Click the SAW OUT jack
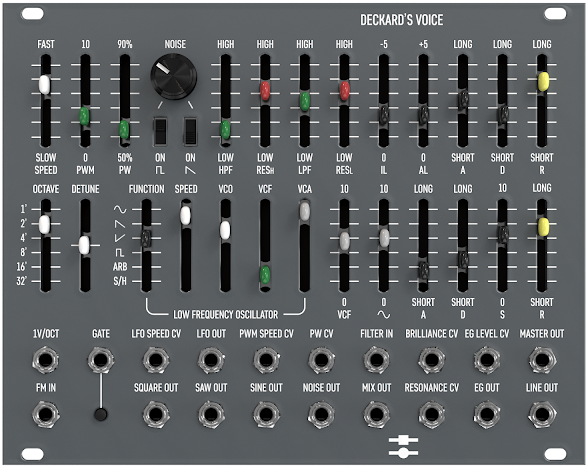 tap(211, 414)
